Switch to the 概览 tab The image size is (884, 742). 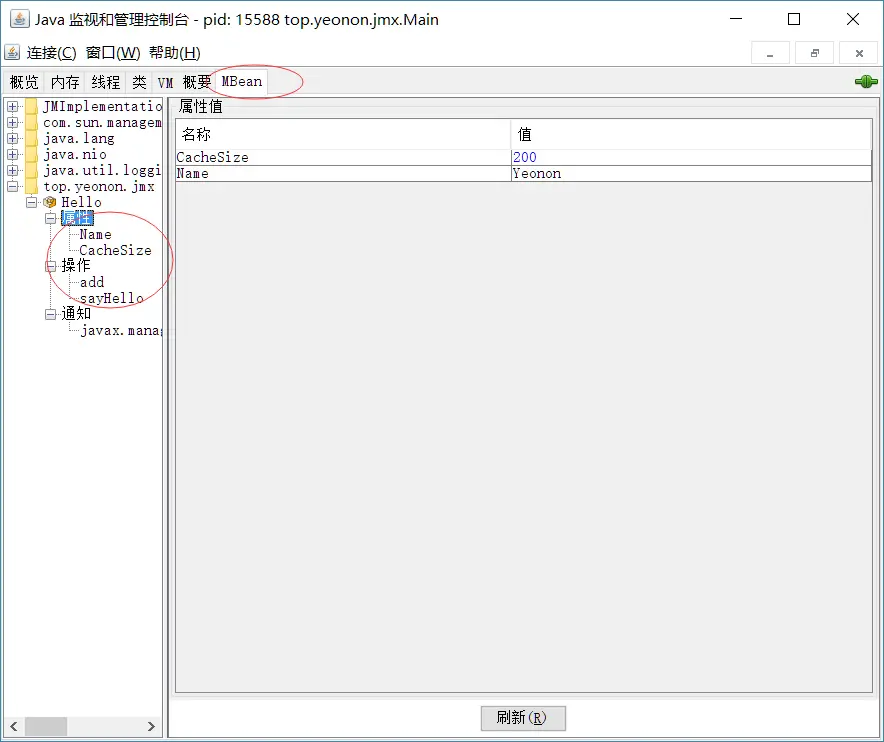[24, 82]
